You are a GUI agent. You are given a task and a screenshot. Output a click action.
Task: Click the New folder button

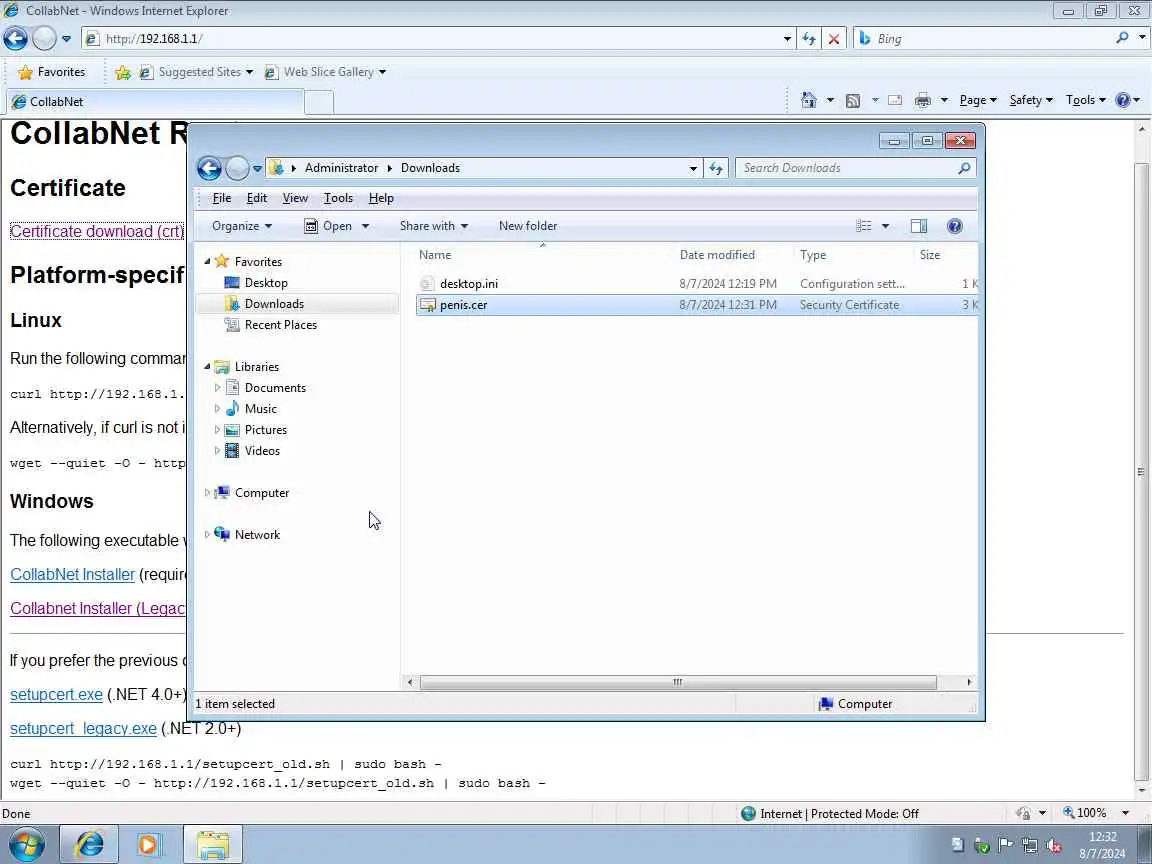click(528, 226)
